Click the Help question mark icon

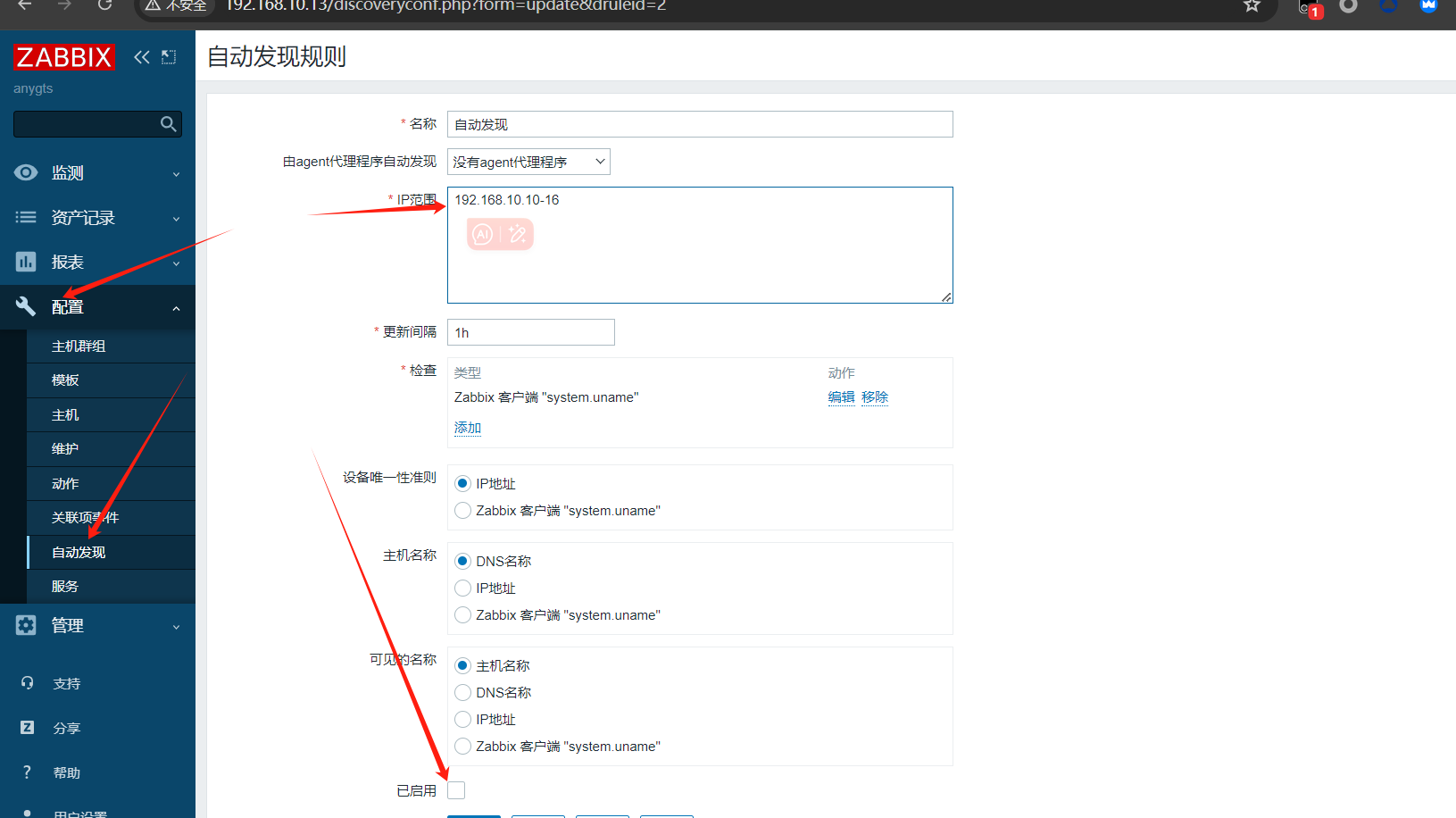27,772
